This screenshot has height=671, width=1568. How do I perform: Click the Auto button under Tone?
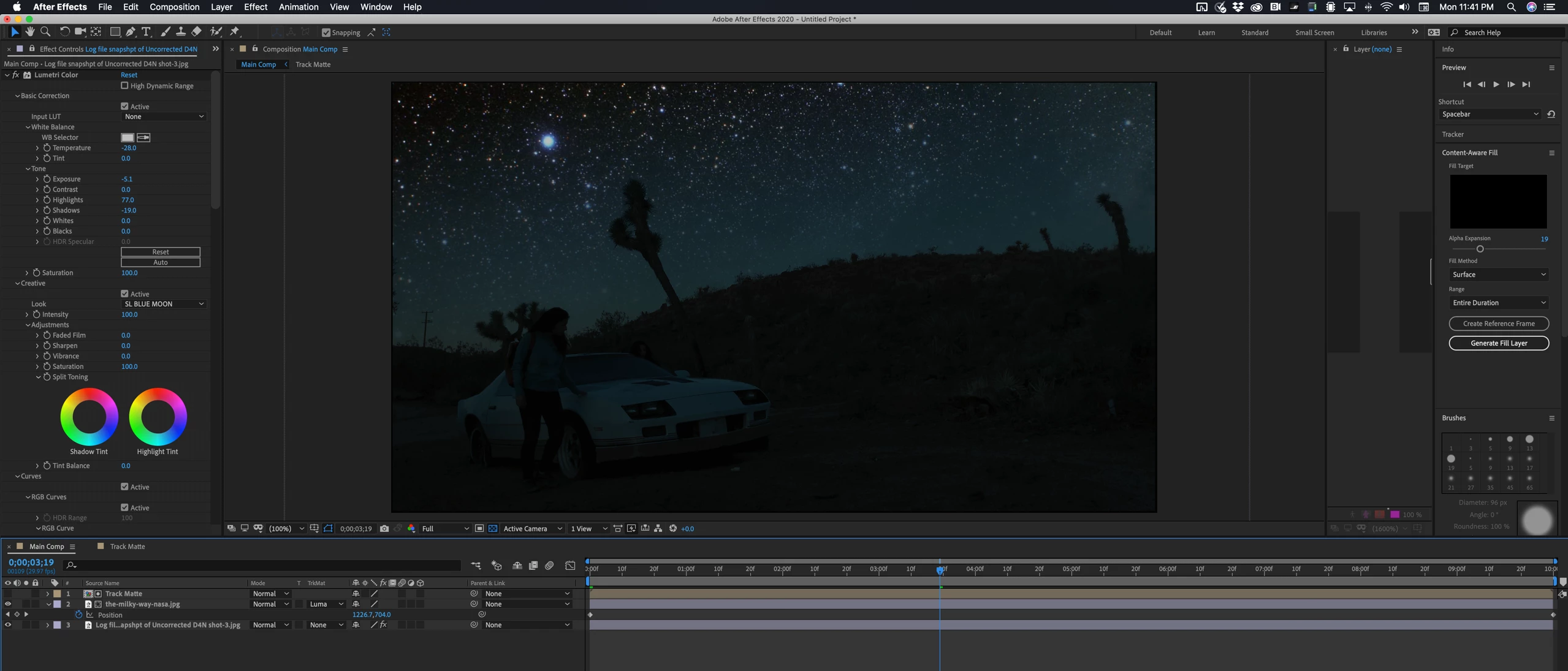pos(160,262)
